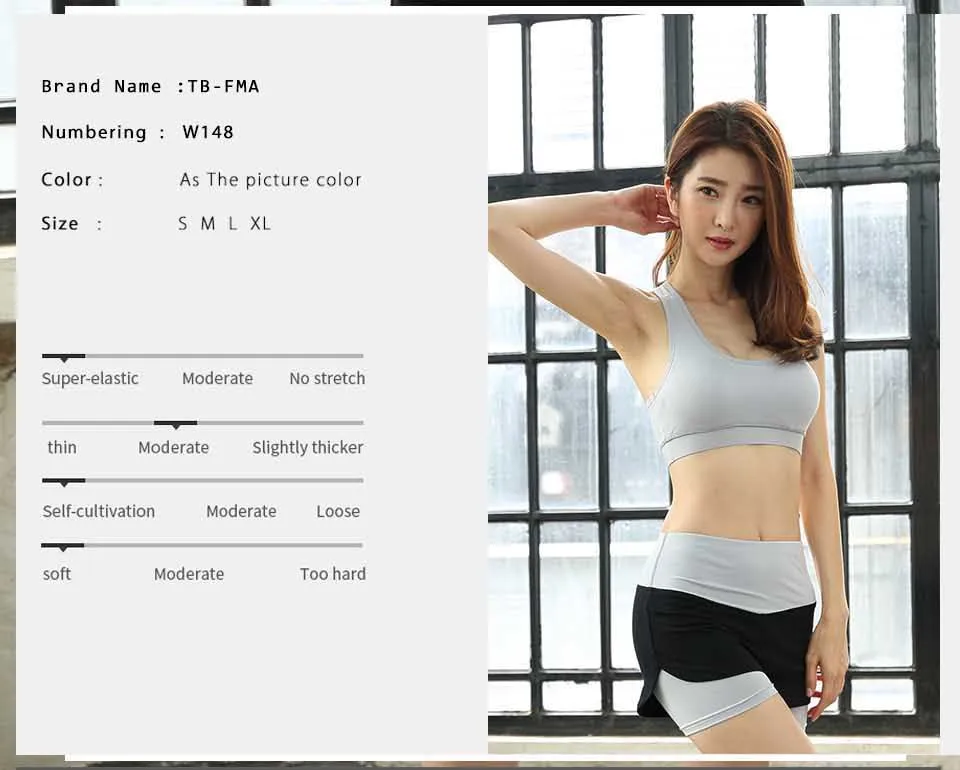Screen dimensions: 960x770
Task: Select size M
Action: pos(208,223)
